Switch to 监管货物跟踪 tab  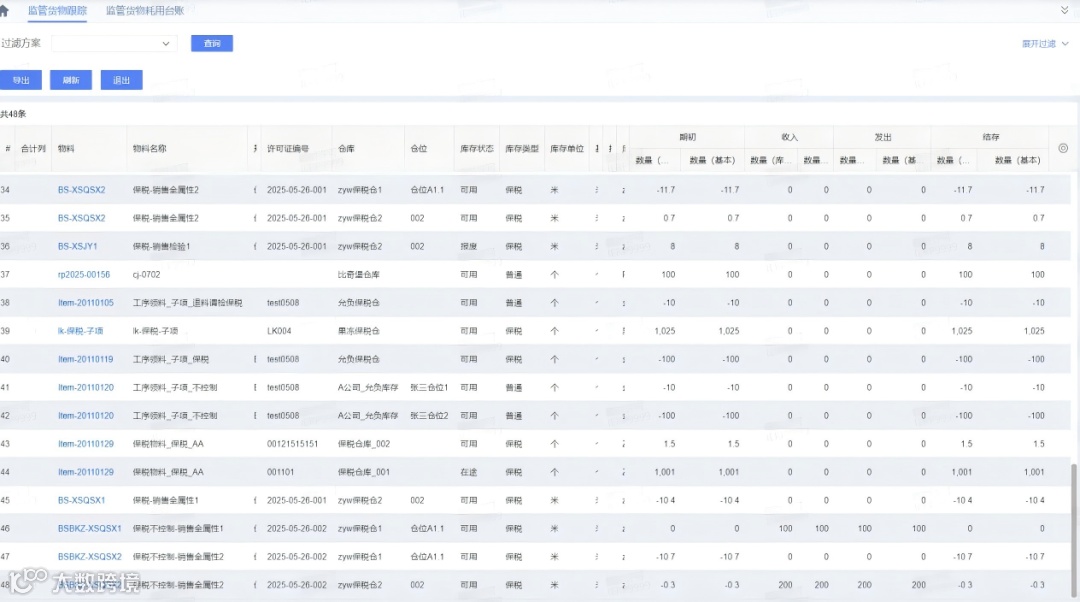[x=57, y=10]
